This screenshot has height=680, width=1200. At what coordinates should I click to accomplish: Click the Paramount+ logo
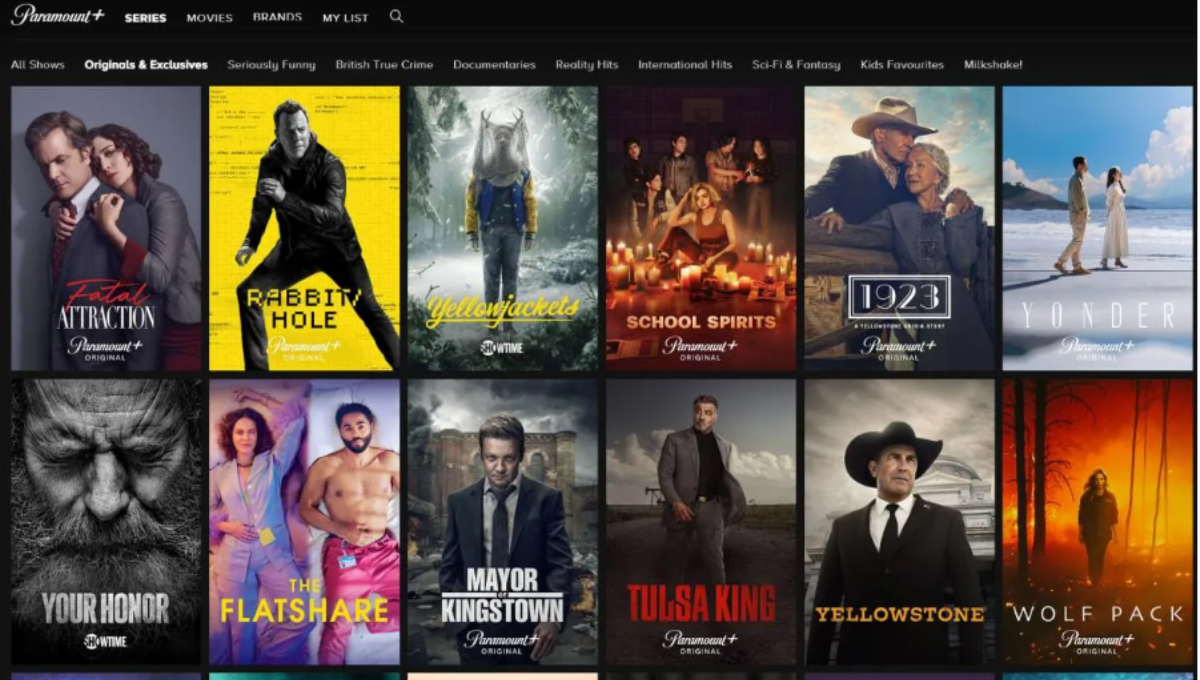click(x=58, y=16)
